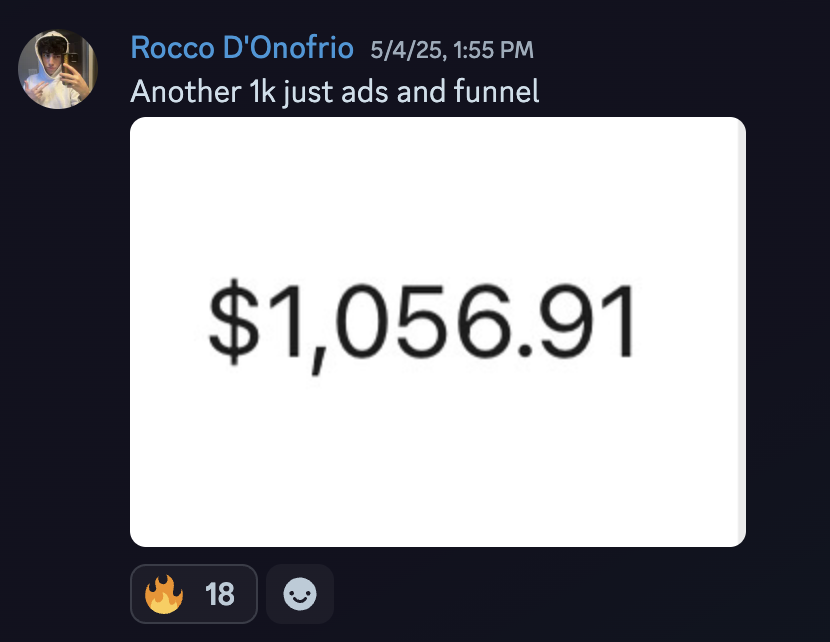The image size is (830, 642).
Task: Click the reaction count 18
Action: 220,594
